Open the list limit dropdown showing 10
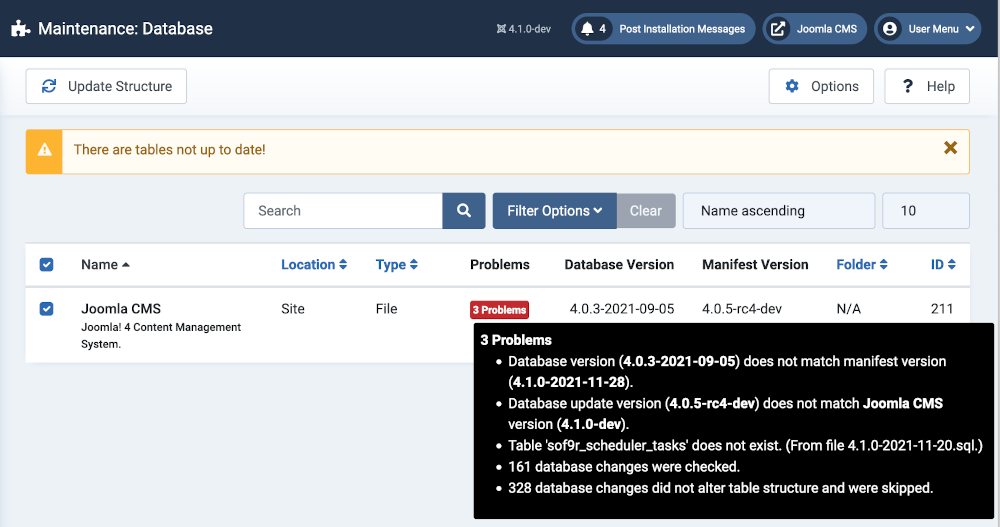This screenshot has width=1000, height=527. [x=925, y=211]
